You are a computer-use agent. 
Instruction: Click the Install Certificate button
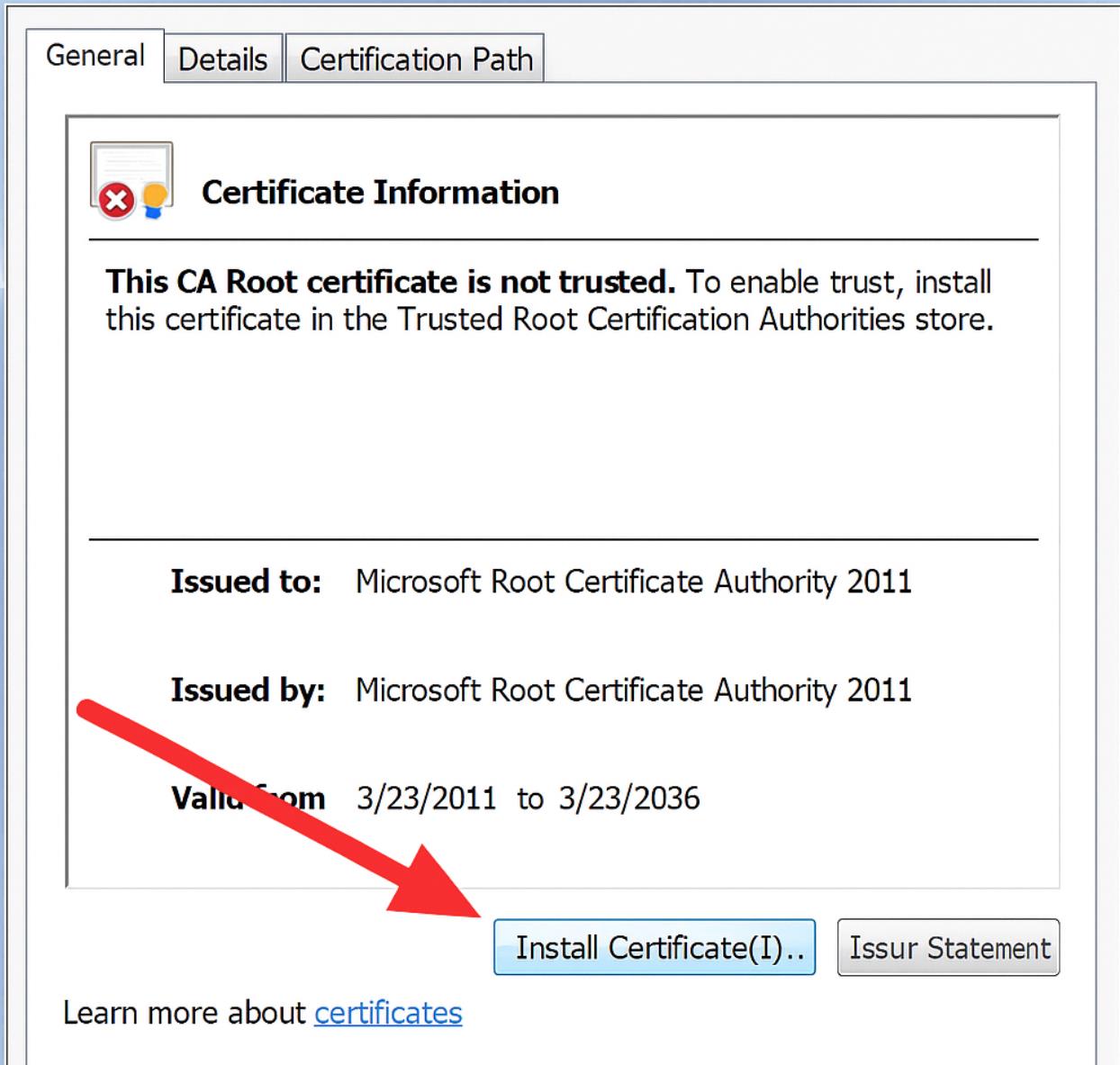(x=655, y=947)
